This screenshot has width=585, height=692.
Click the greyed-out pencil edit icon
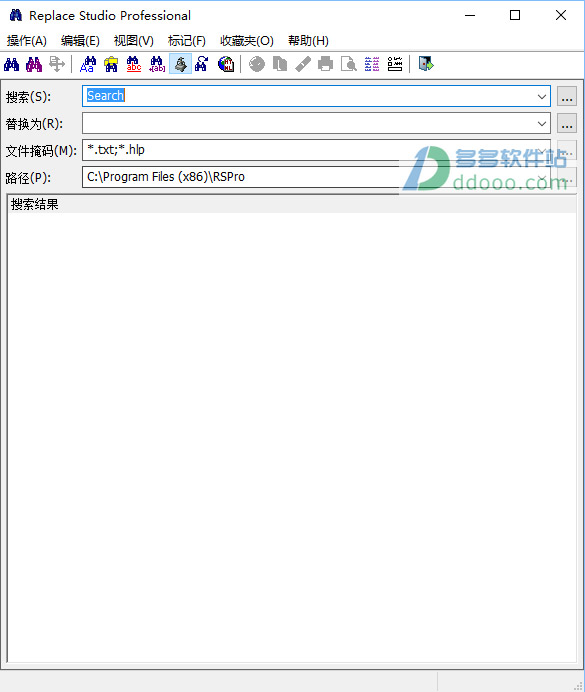click(x=303, y=64)
